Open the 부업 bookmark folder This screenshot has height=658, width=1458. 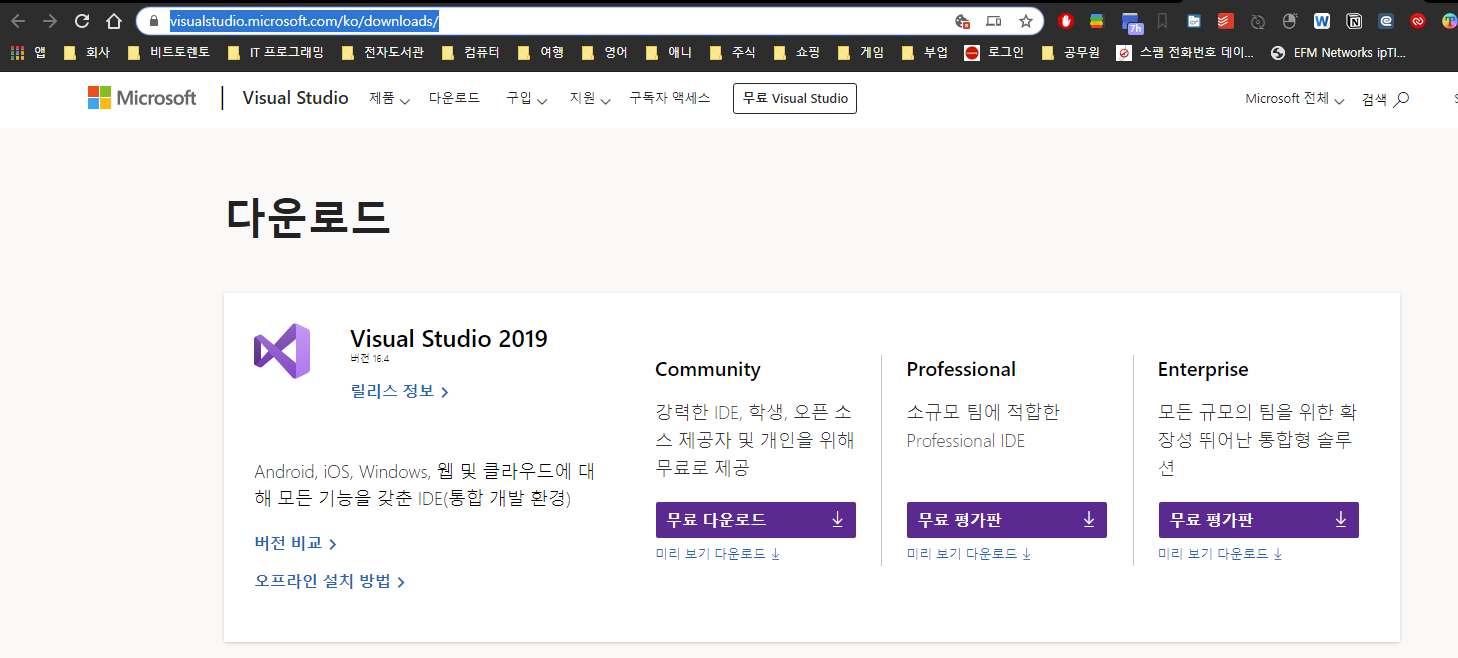(x=924, y=53)
